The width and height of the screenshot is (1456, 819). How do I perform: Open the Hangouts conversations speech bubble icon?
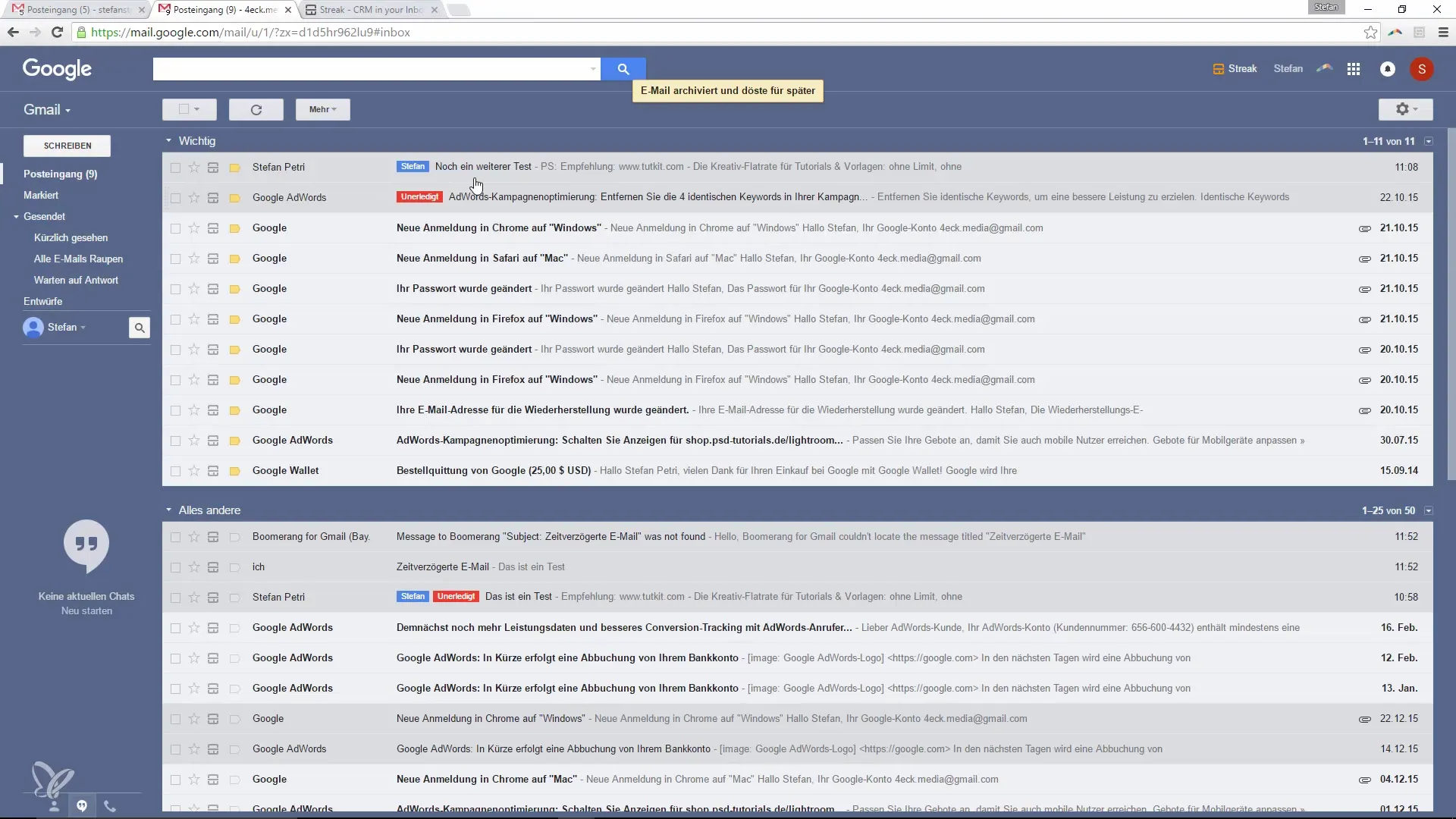tap(82, 806)
